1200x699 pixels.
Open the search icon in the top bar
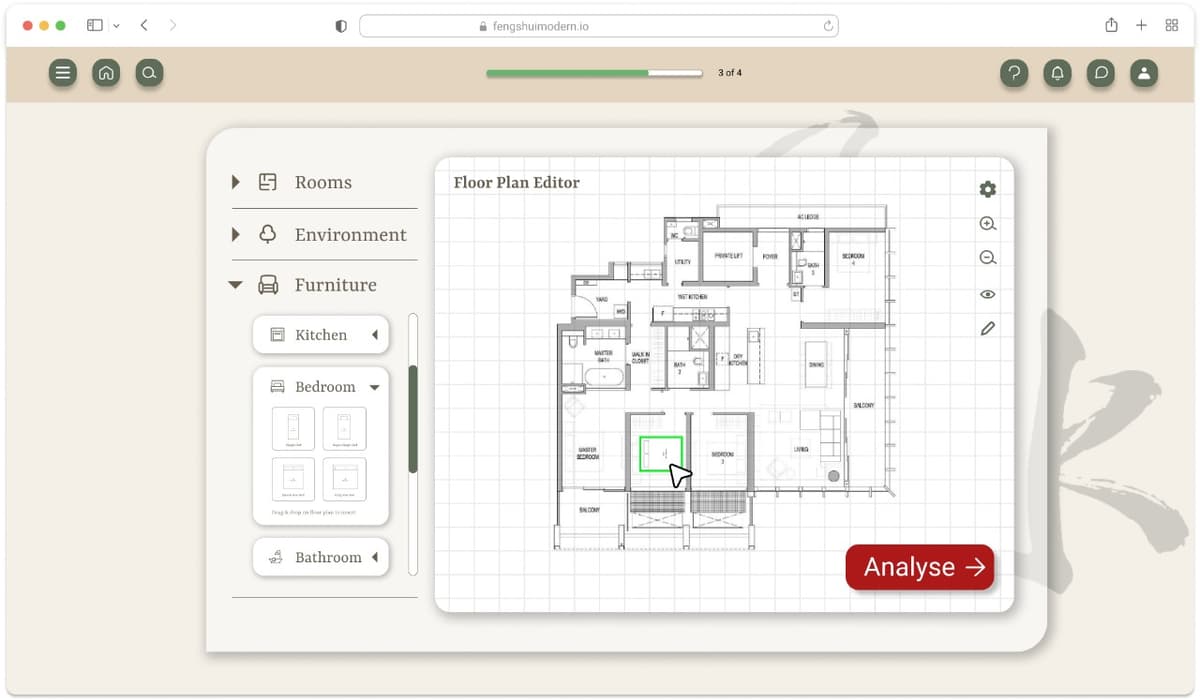[149, 72]
